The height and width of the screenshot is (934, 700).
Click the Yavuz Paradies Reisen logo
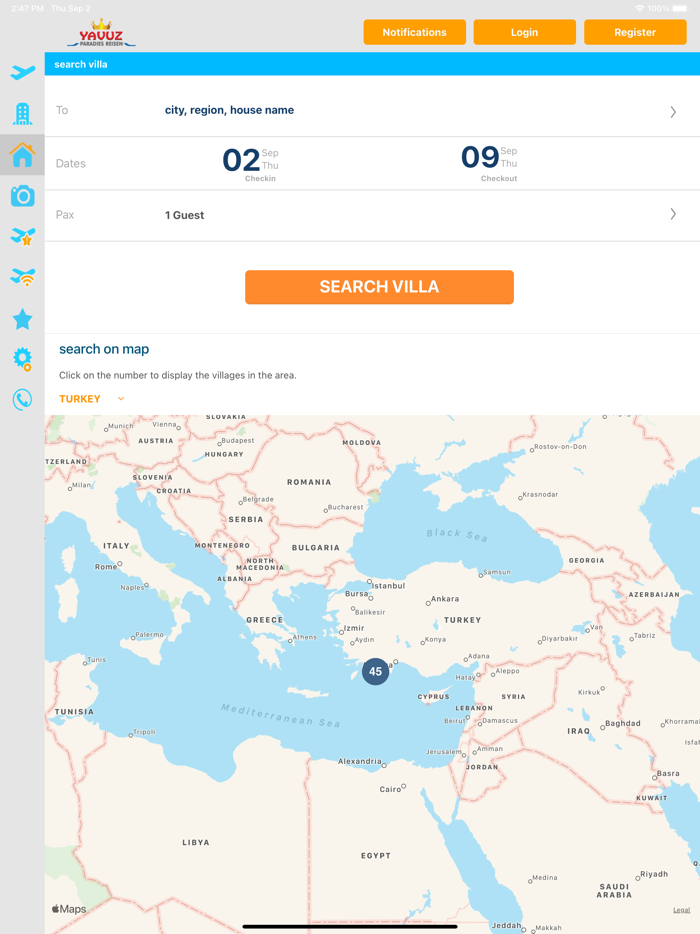point(101,33)
